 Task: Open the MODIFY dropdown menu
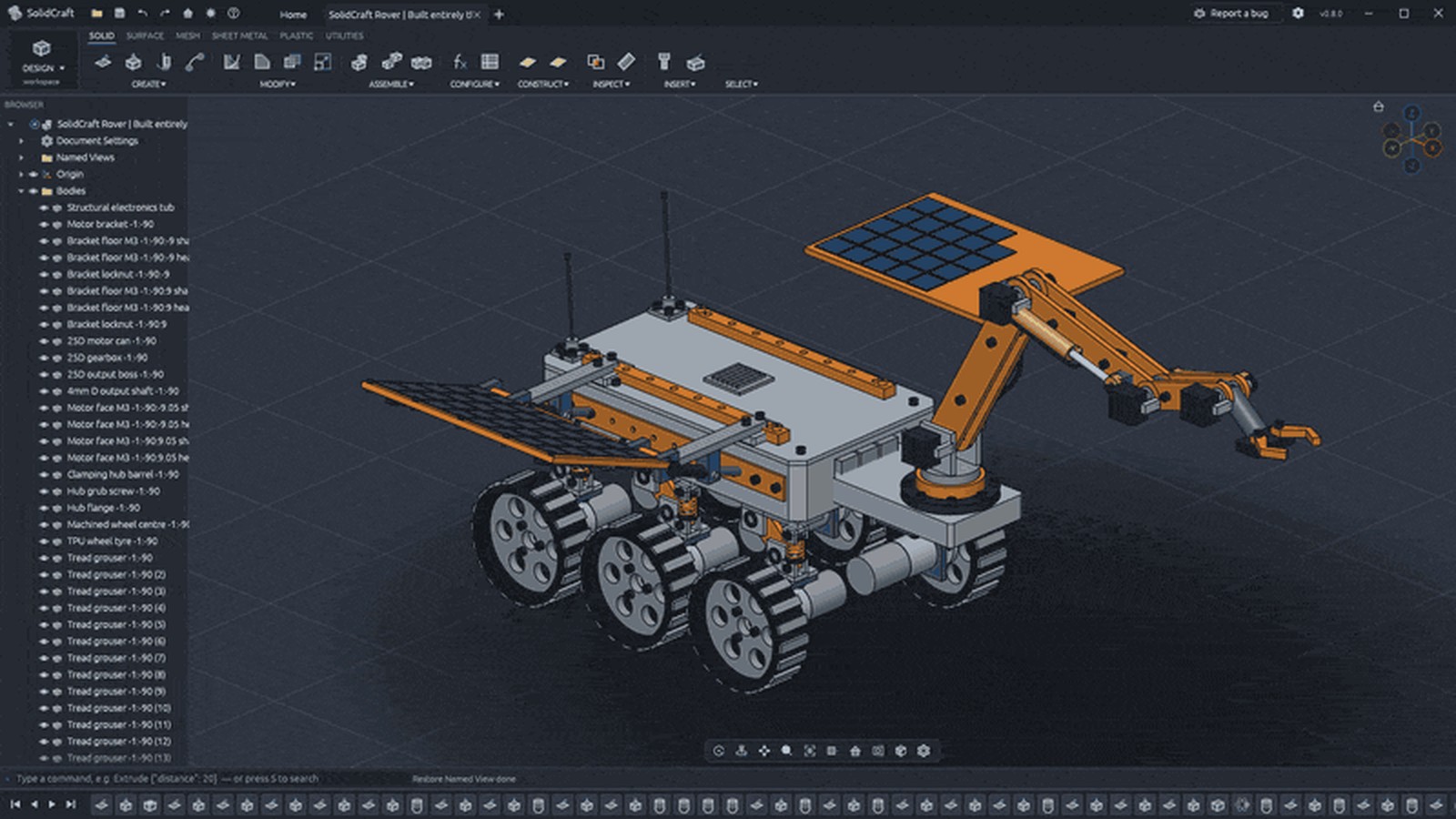[278, 84]
